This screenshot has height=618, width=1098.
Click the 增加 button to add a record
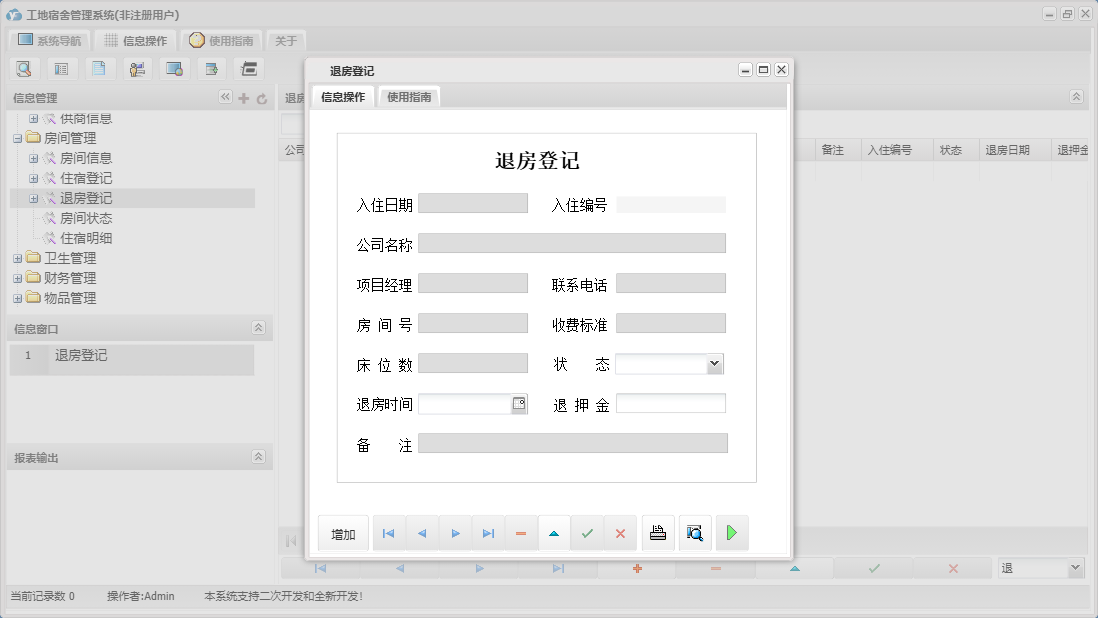(343, 533)
